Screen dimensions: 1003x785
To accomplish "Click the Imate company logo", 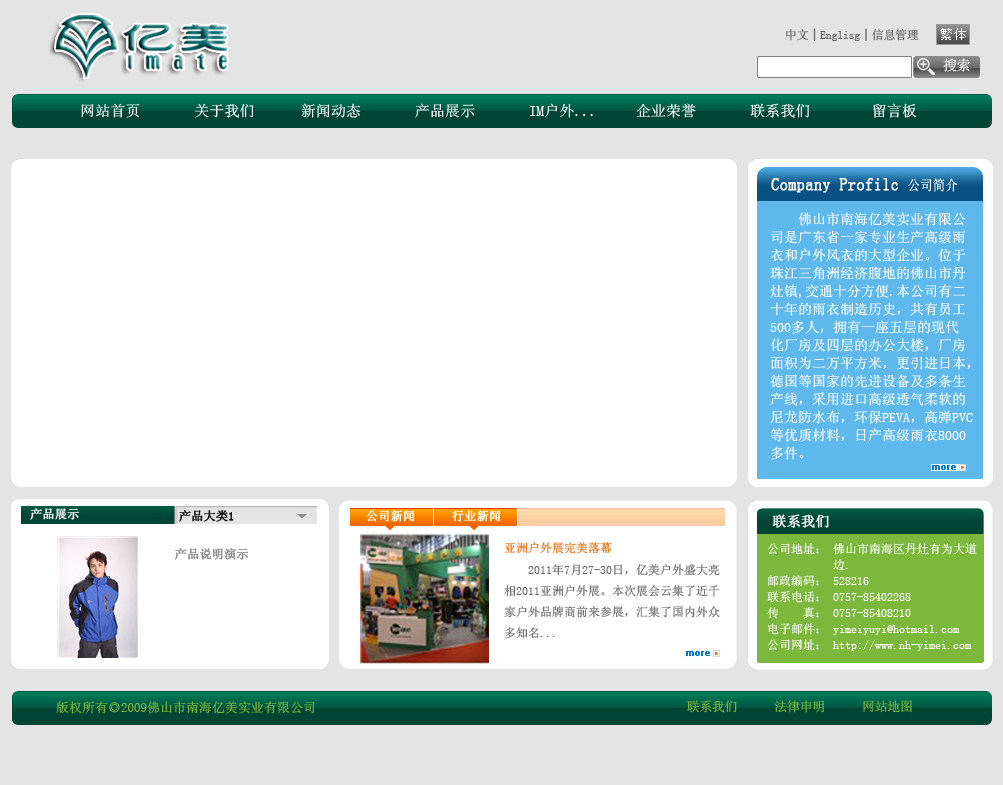I will point(140,47).
